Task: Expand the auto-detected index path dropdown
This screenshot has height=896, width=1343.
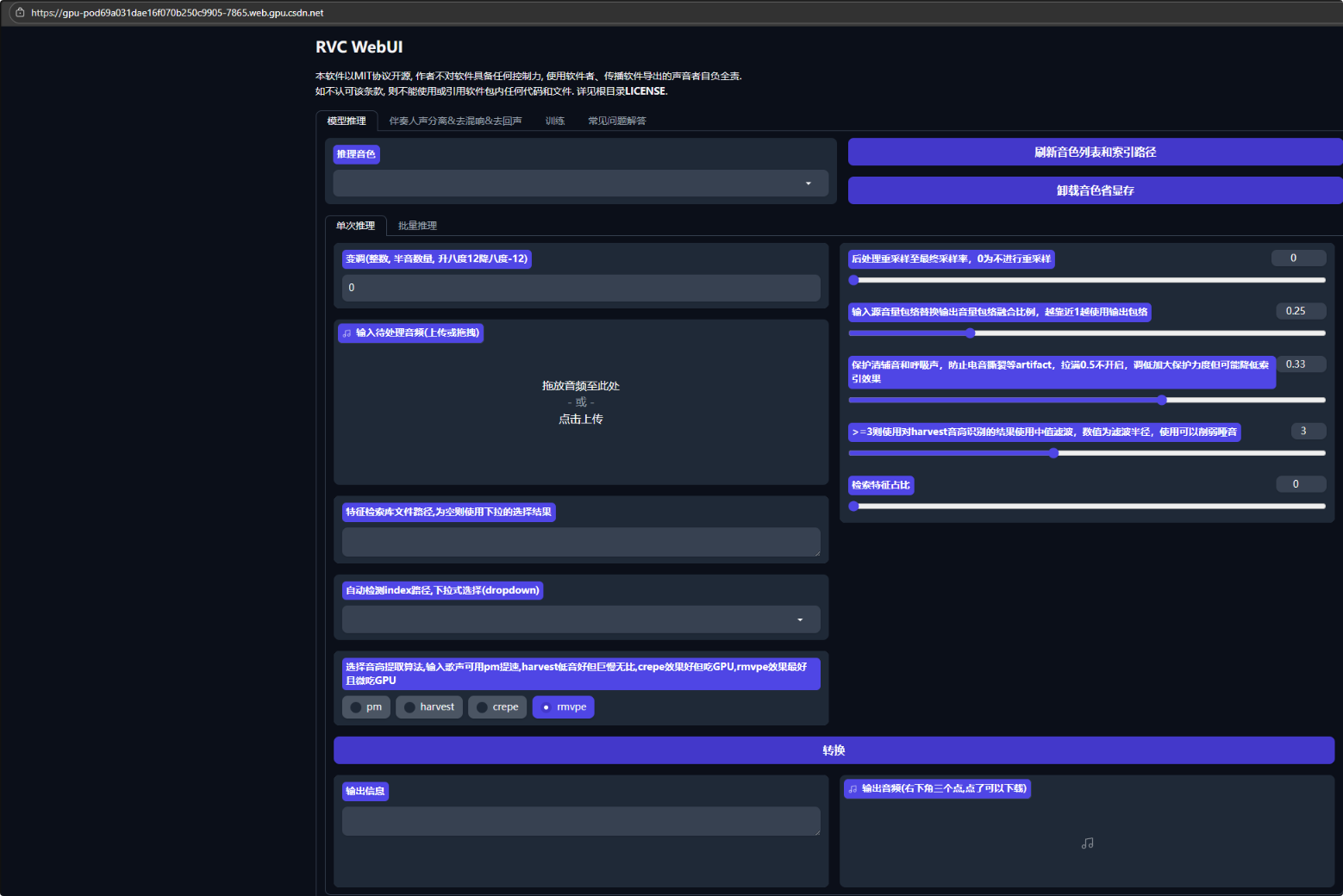Action: pyautogui.click(x=580, y=619)
